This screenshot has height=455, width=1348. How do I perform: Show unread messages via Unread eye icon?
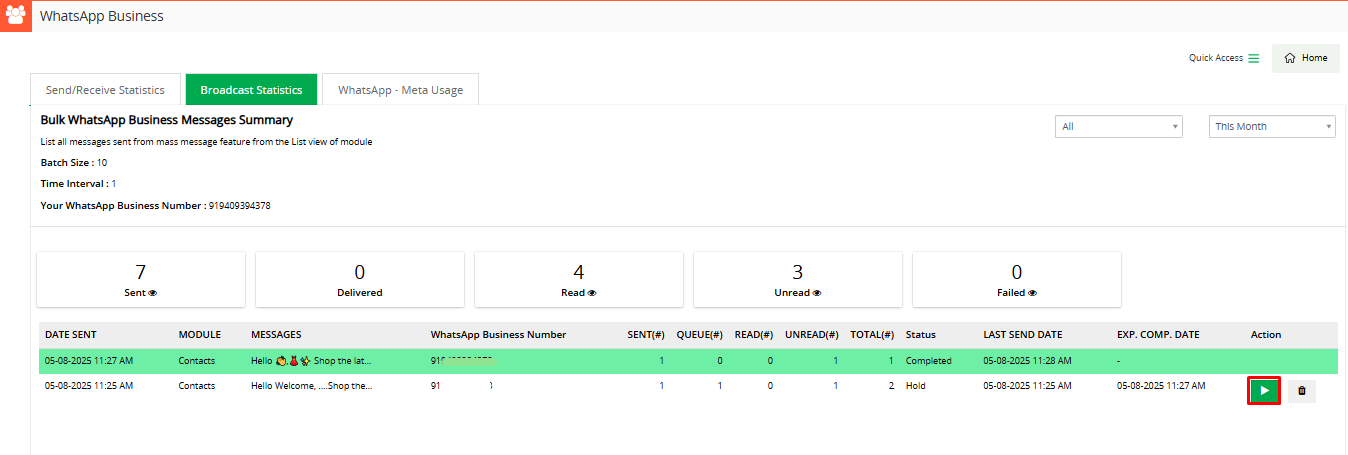pyautogui.click(x=817, y=294)
